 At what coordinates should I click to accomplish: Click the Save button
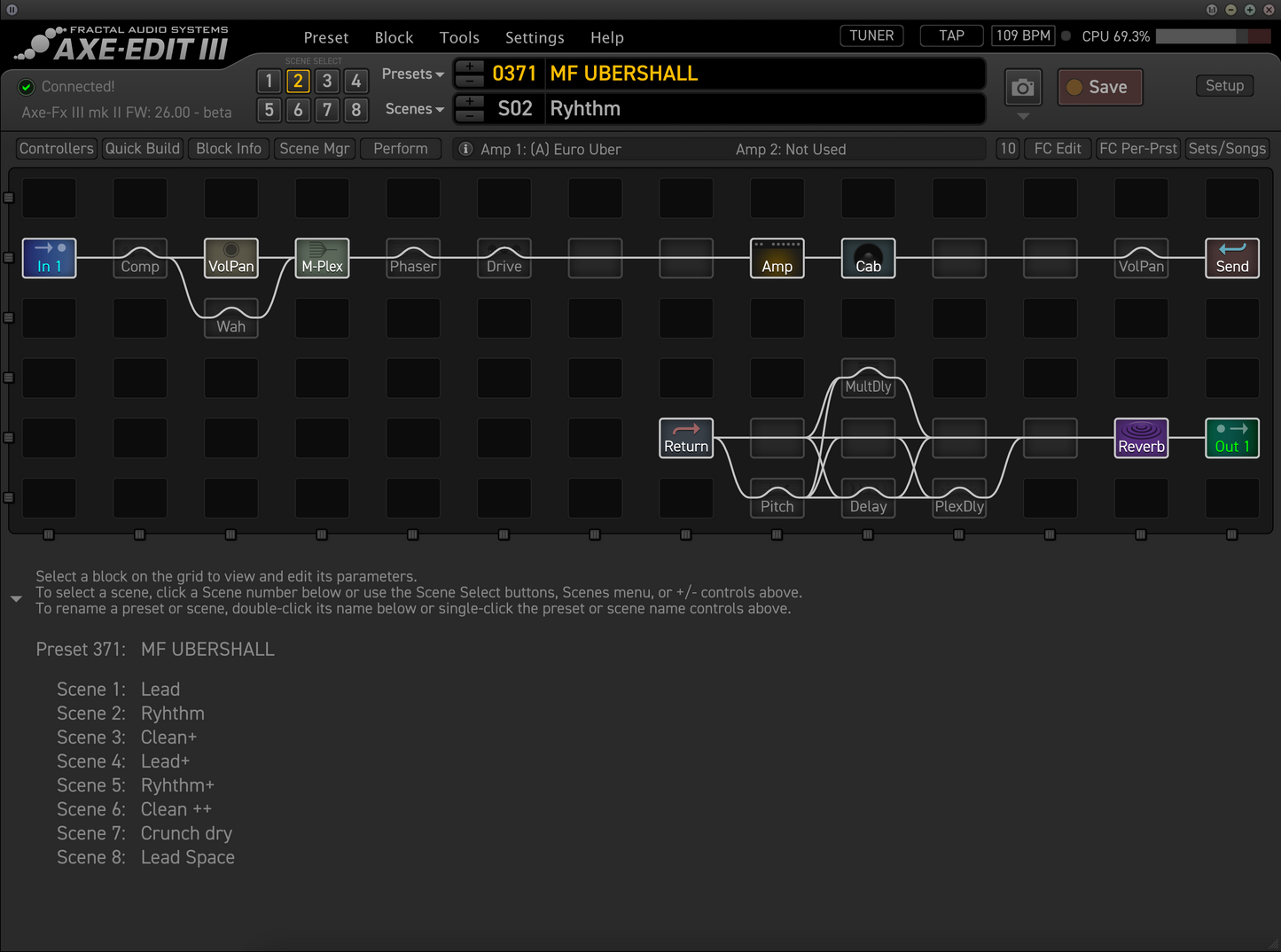pos(1099,87)
